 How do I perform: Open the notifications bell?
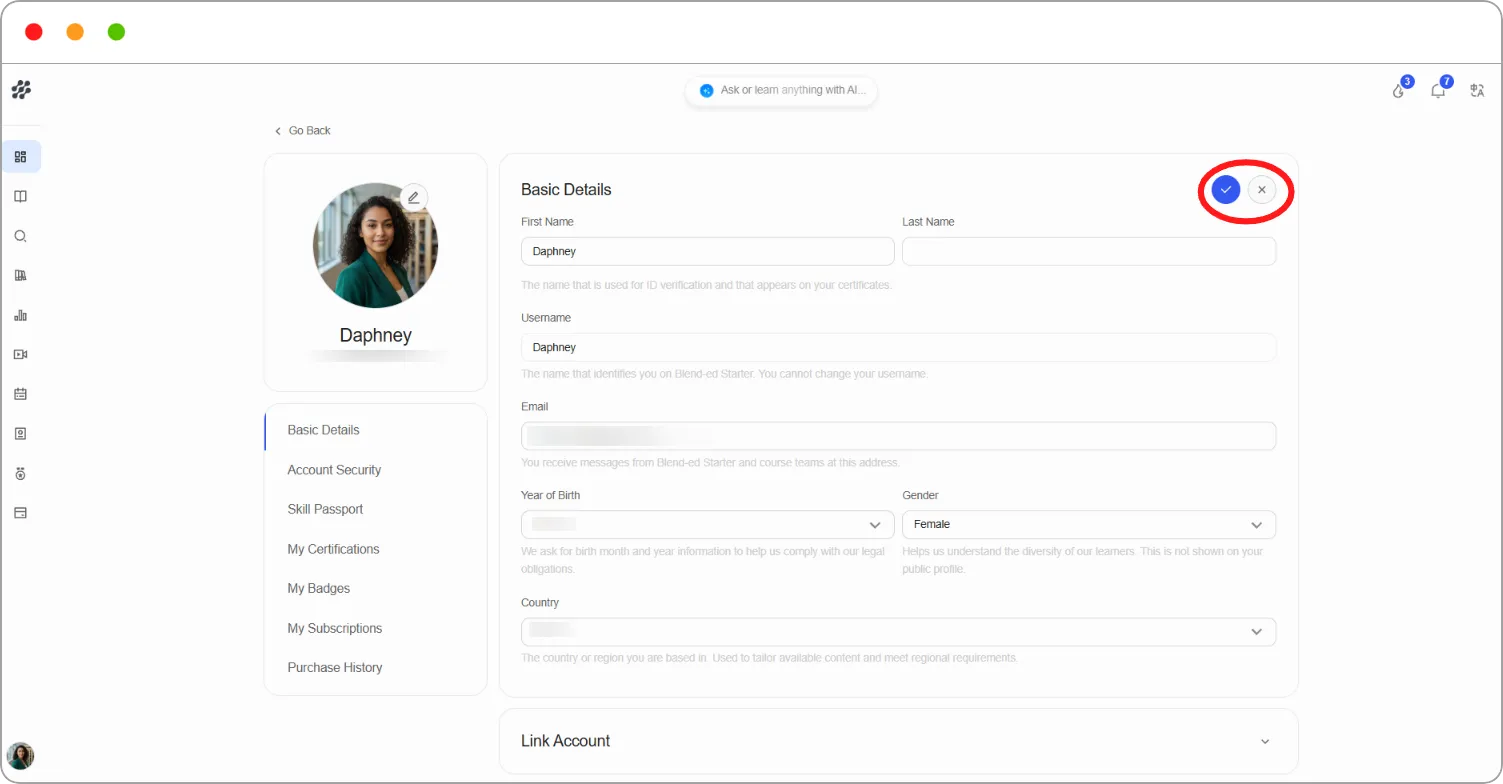(1438, 90)
